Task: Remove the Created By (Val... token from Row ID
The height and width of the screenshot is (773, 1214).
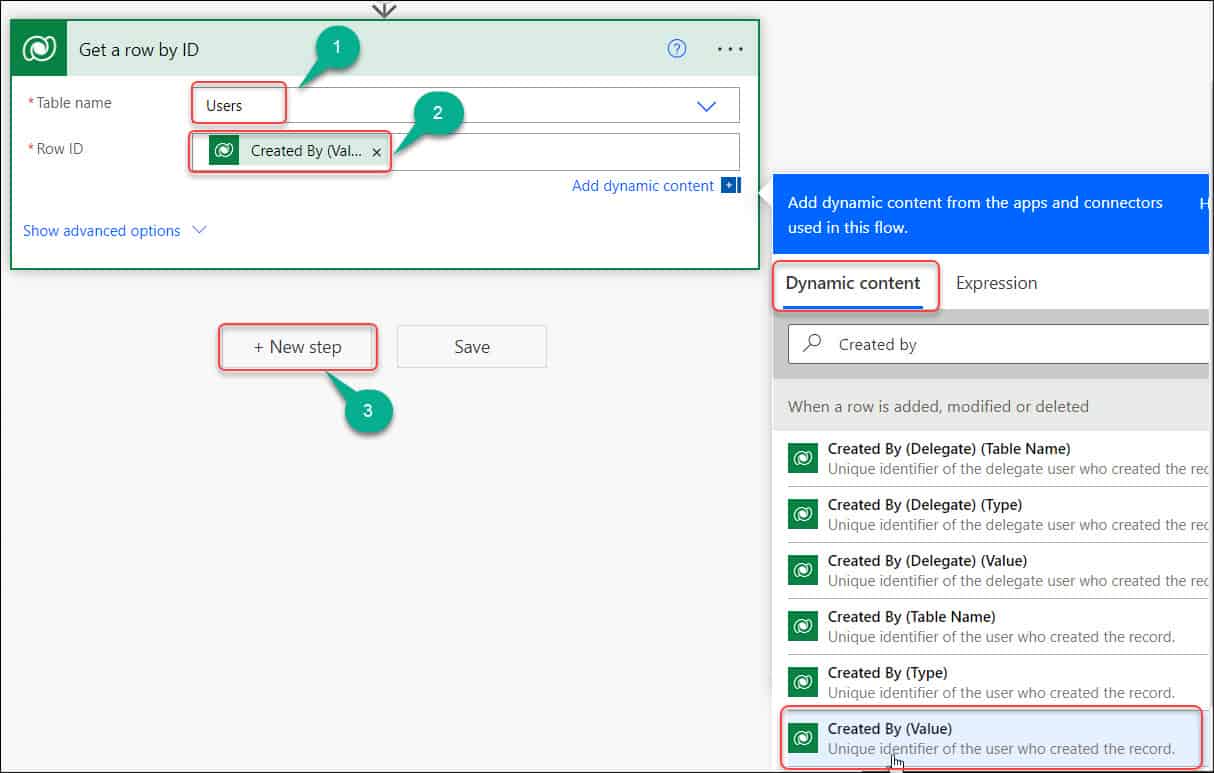Action: coord(376,152)
